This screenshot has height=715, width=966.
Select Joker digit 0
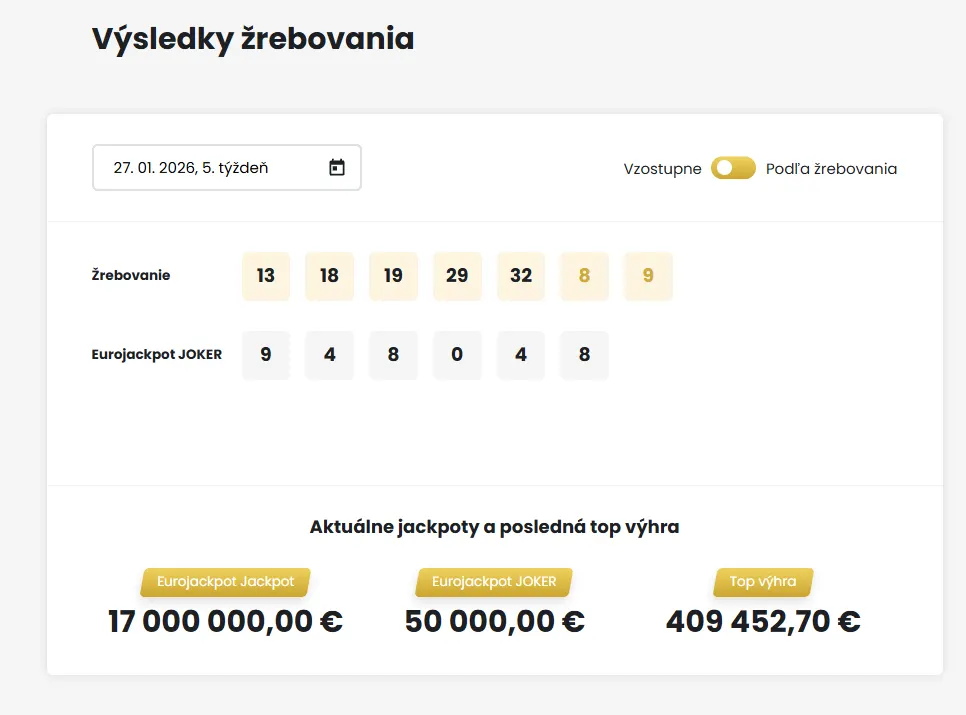pos(457,354)
